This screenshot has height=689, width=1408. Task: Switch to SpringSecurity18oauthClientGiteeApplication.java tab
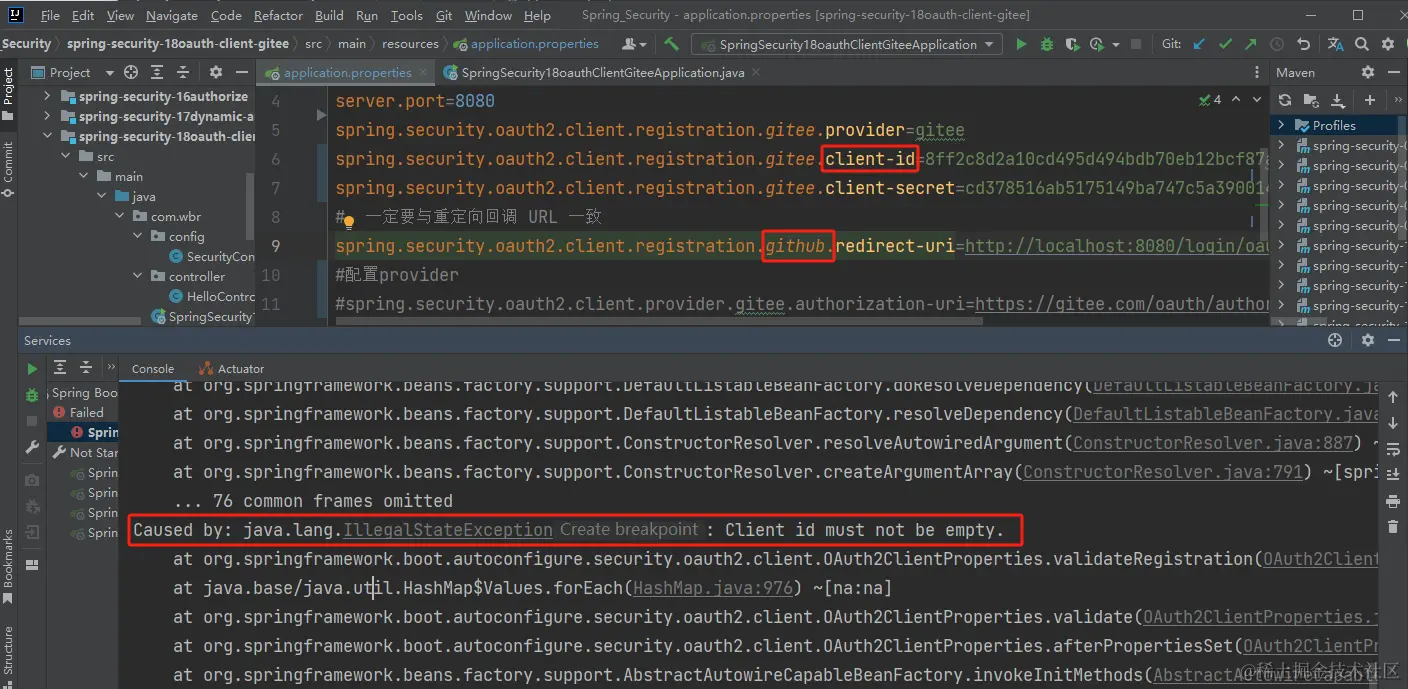603,72
